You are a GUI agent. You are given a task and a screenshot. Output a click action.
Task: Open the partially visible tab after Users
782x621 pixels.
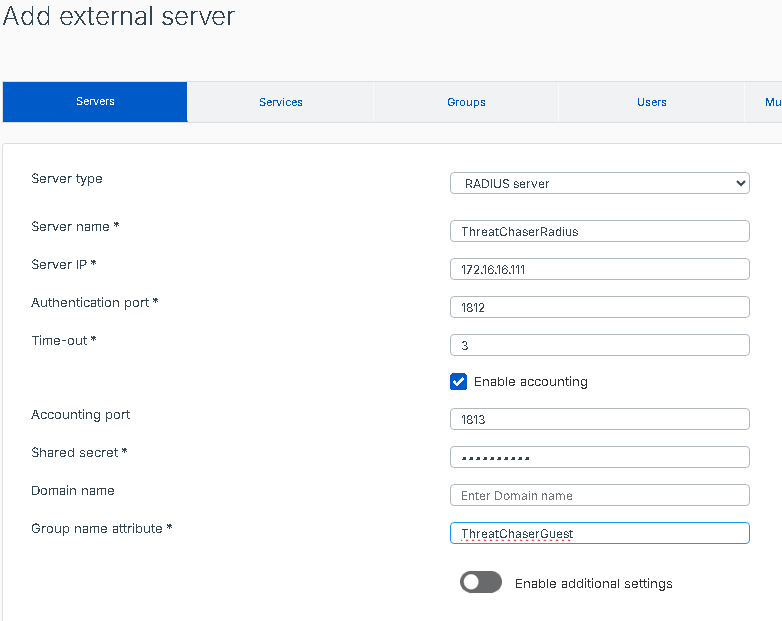(x=768, y=102)
